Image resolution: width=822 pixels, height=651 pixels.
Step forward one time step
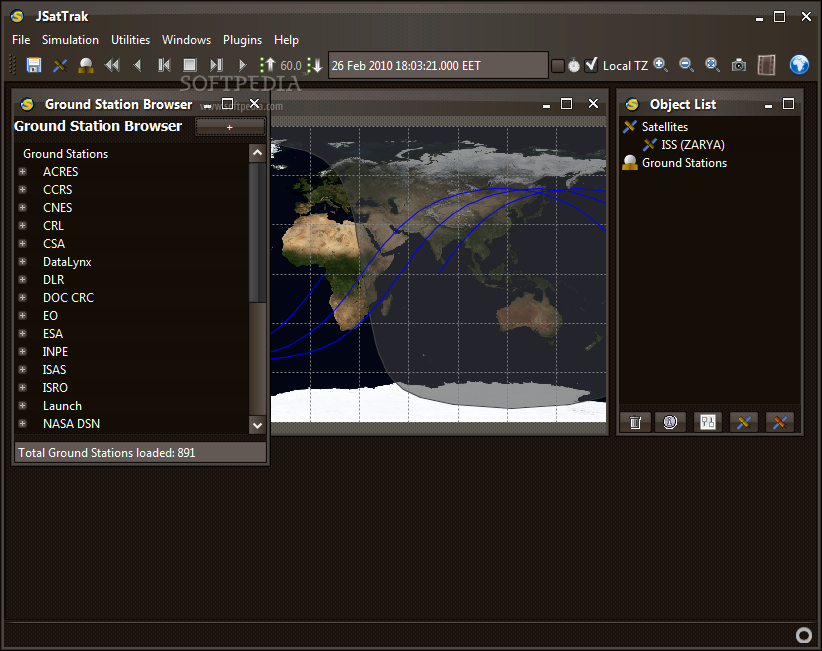click(216, 65)
